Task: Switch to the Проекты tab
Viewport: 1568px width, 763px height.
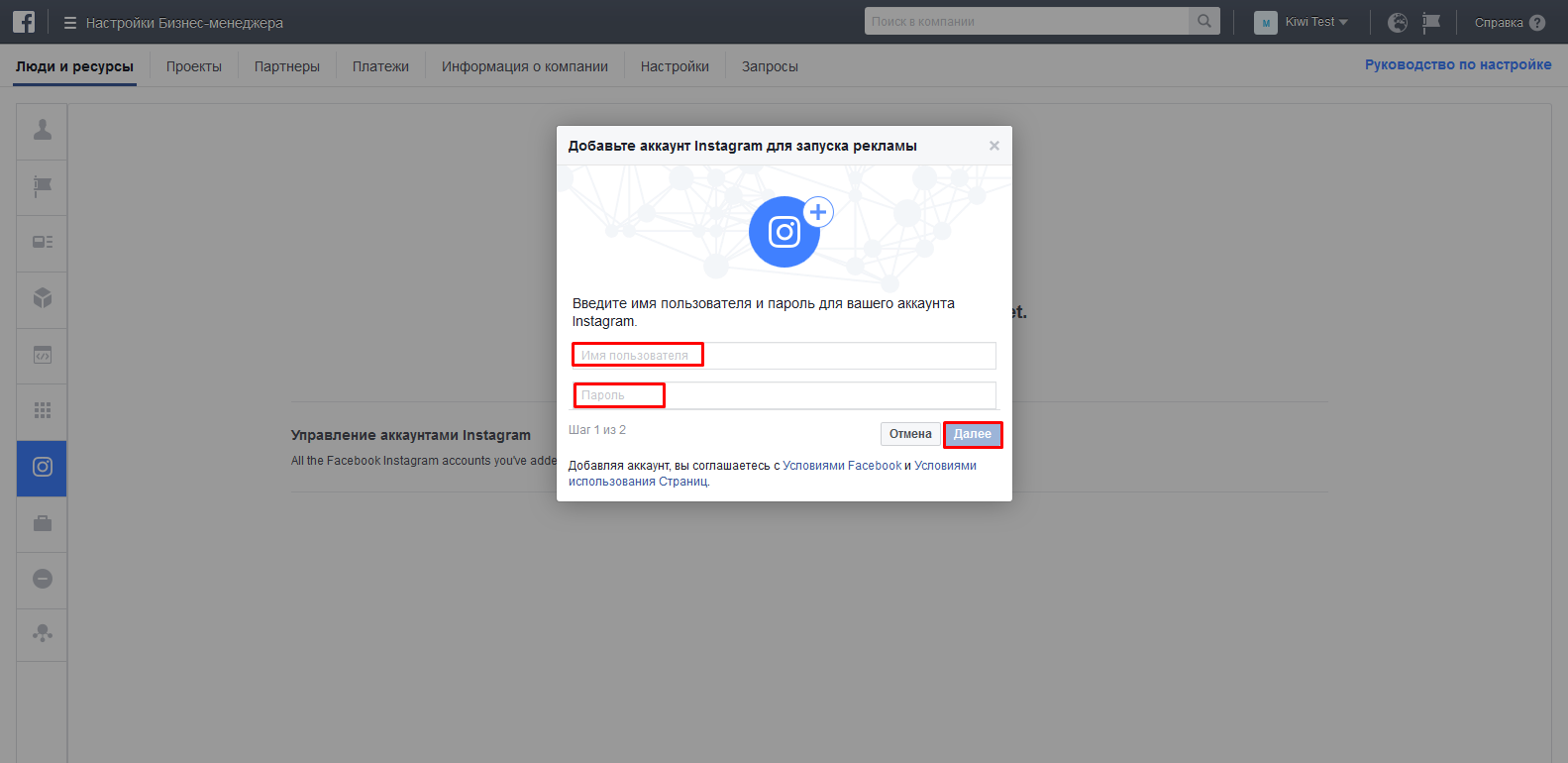Action: [194, 66]
